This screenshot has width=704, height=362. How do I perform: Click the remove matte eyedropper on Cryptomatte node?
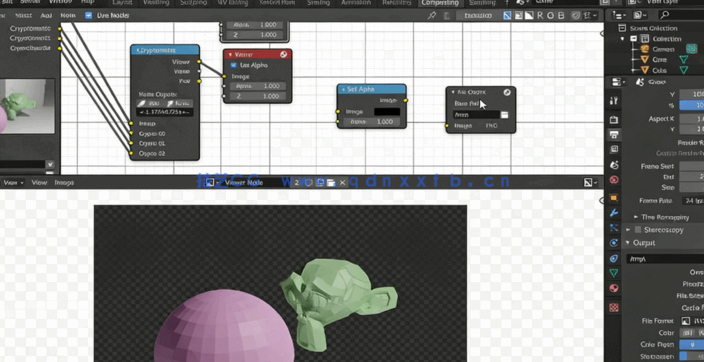click(179, 103)
